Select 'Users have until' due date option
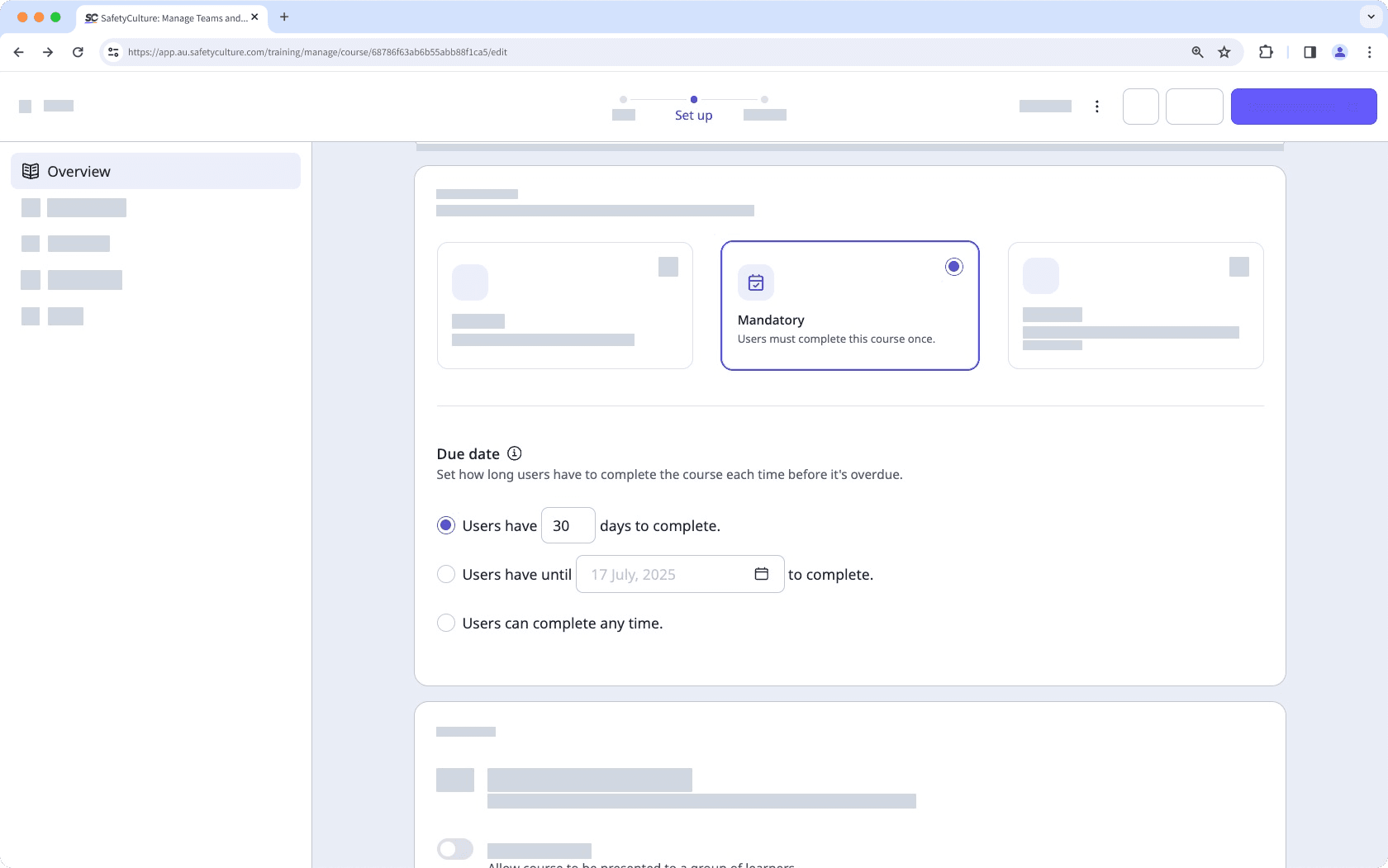 (x=446, y=574)
